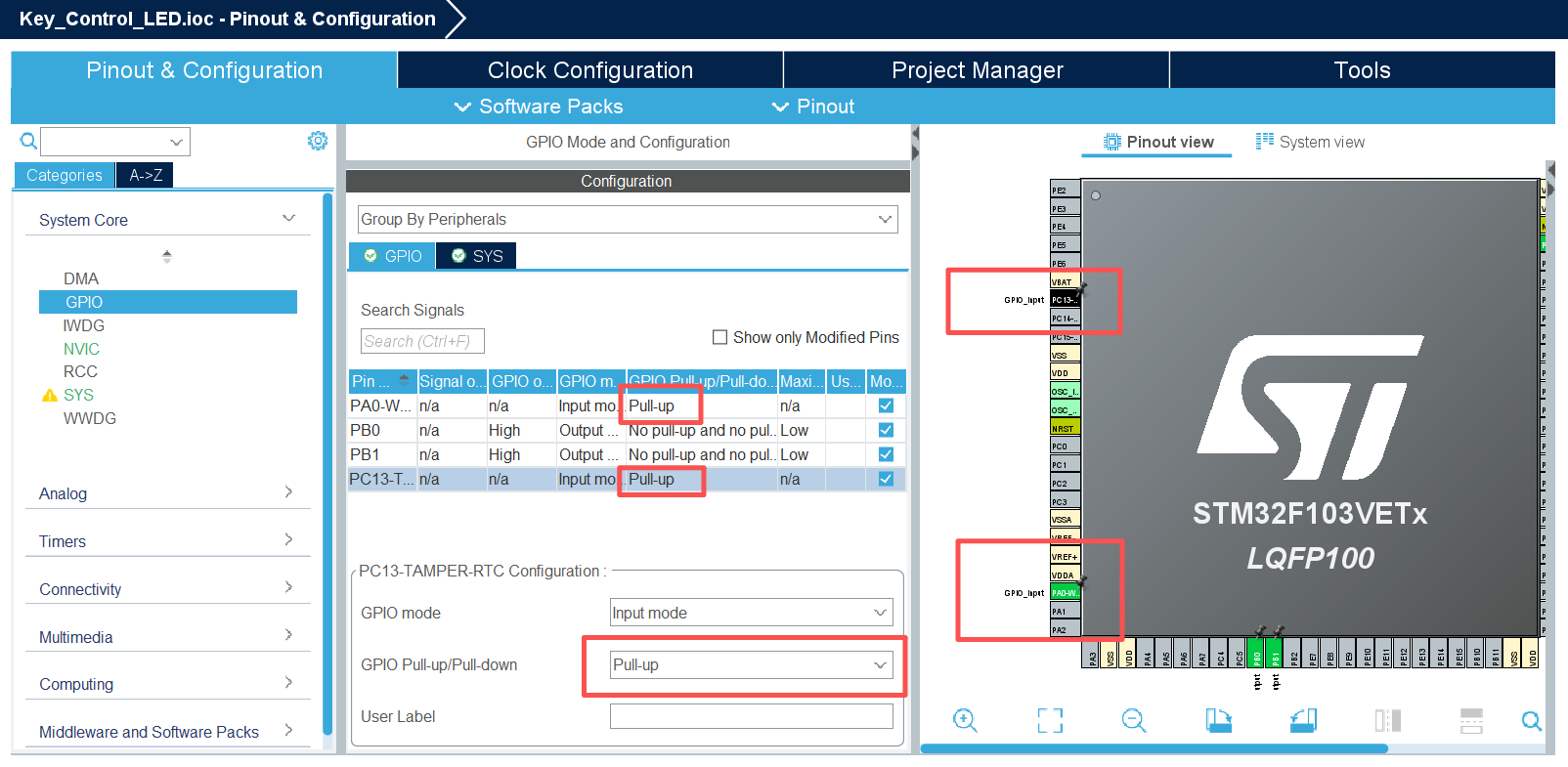Switch to Pinout view

point(1158,142)
